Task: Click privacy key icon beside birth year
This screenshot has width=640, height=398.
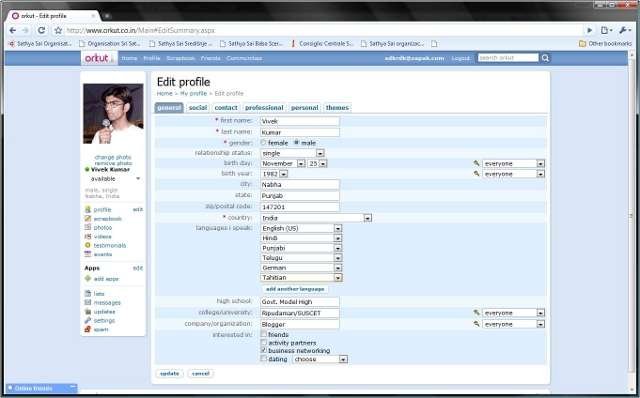Action: [476, 173]
